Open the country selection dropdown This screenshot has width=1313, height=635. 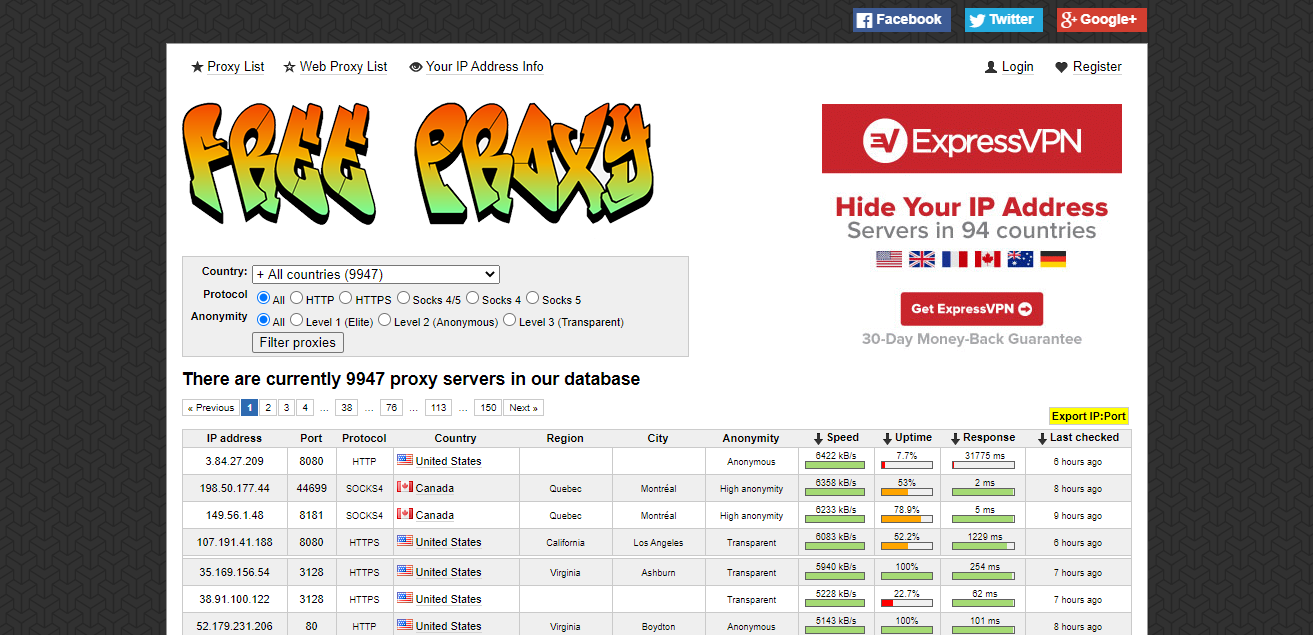(x=375, y=273)
